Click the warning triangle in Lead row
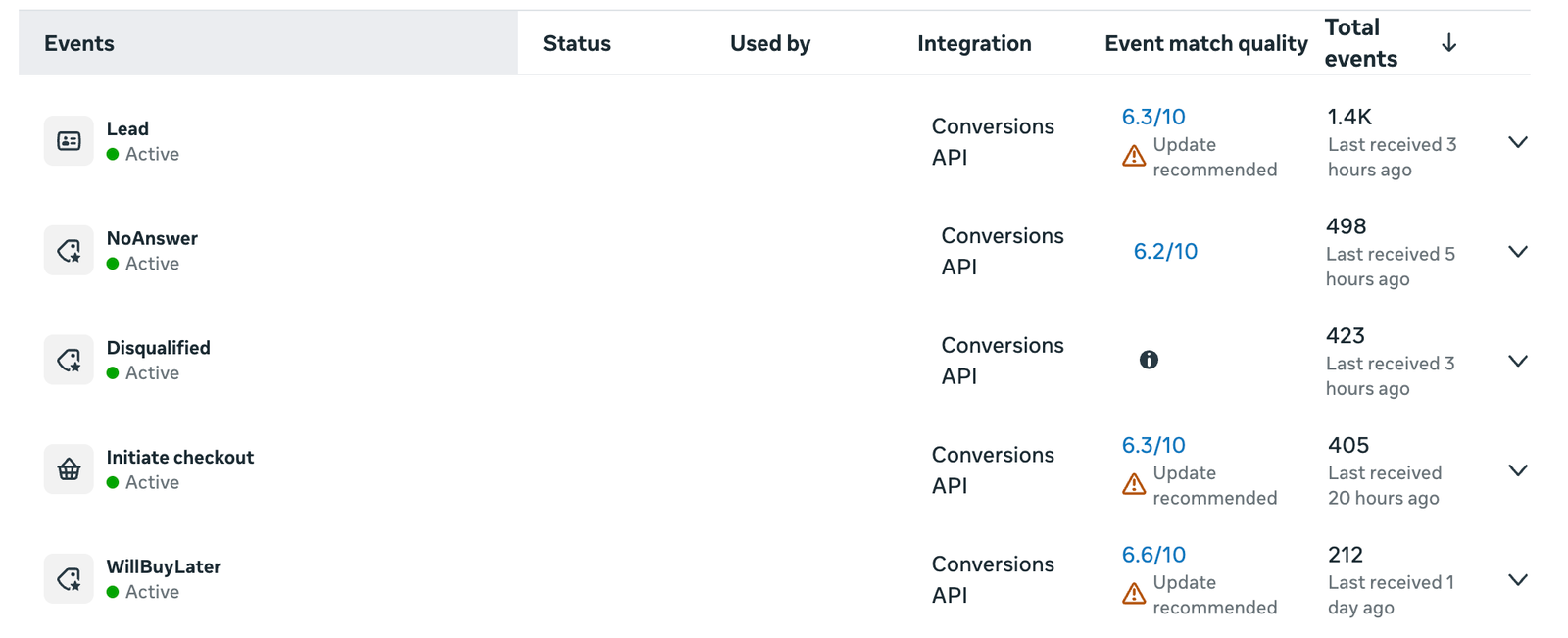The image size is (1568, 638). pos(1134,156)
